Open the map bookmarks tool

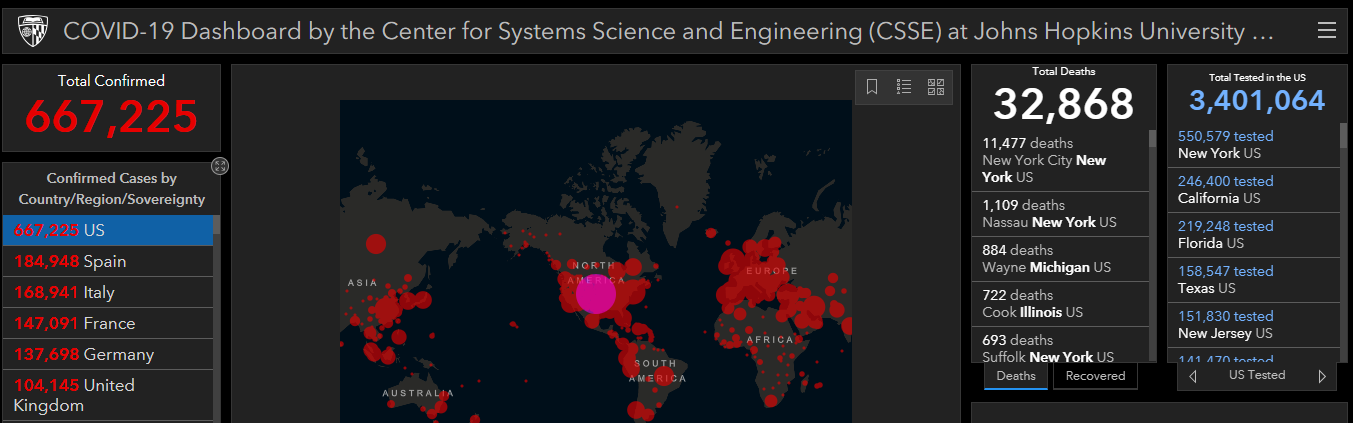[872, 87]
